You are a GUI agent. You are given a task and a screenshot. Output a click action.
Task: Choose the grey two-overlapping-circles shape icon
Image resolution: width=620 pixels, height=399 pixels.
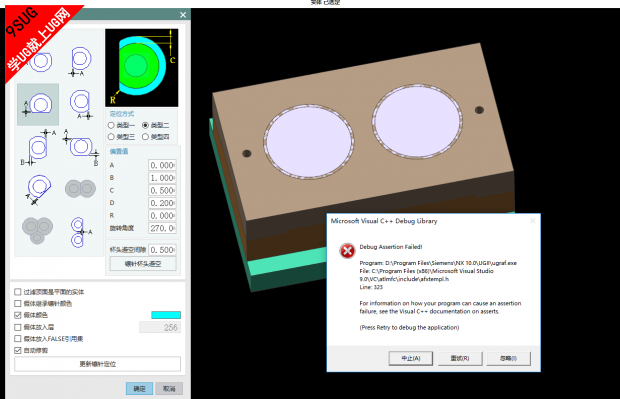point(80,189)
